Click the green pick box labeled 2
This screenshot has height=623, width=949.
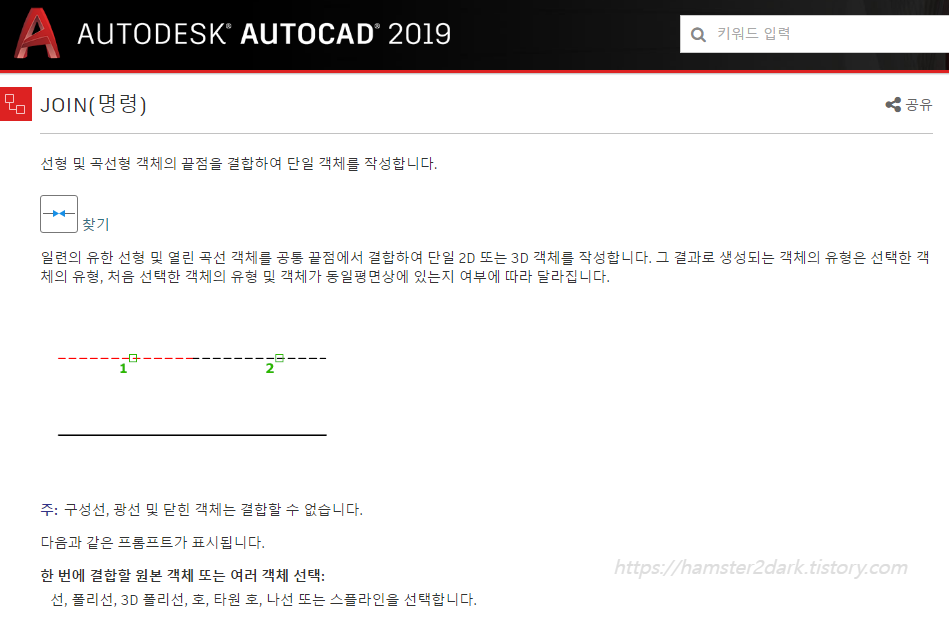[x=279, y=358]
